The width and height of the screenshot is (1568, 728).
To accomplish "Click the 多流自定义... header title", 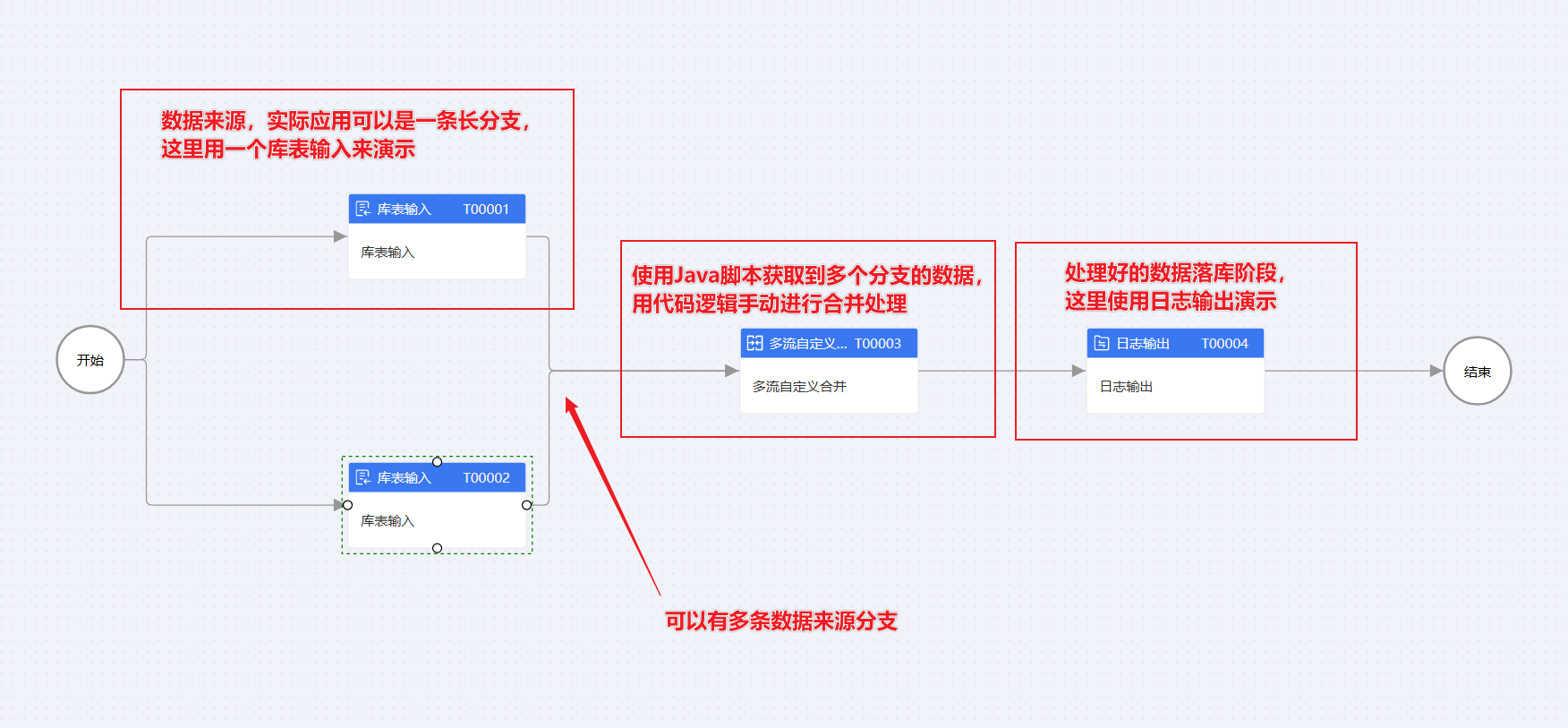I will 808,343.
